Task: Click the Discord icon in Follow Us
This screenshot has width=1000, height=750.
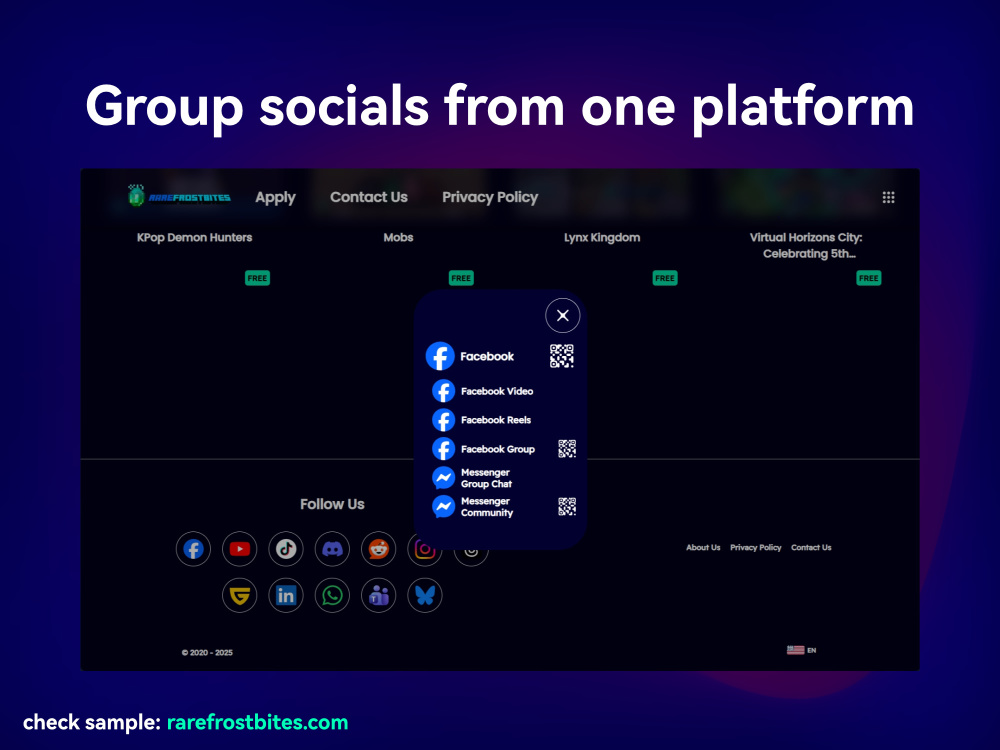Action: 332,549
